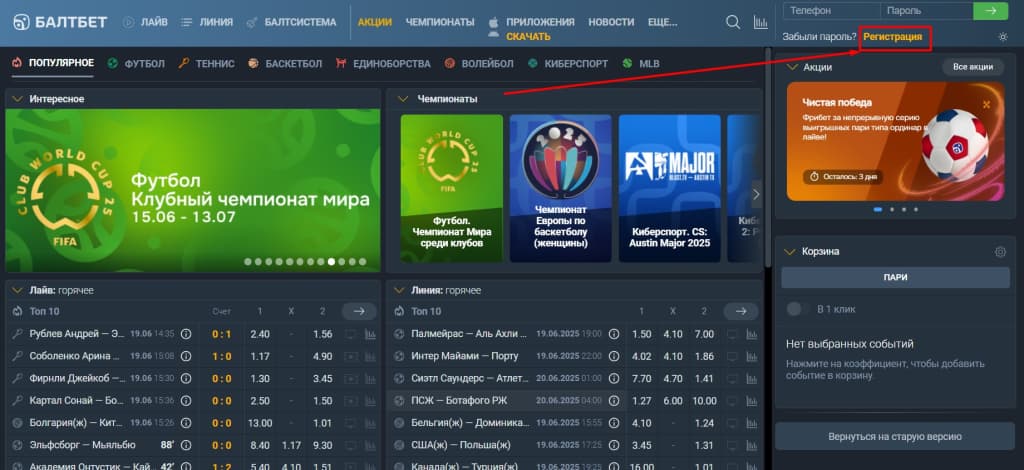The width and height of the screenshot is (1024, 470).
Task: Open the women's basketball Euro championship card
Action: point(560,189)
